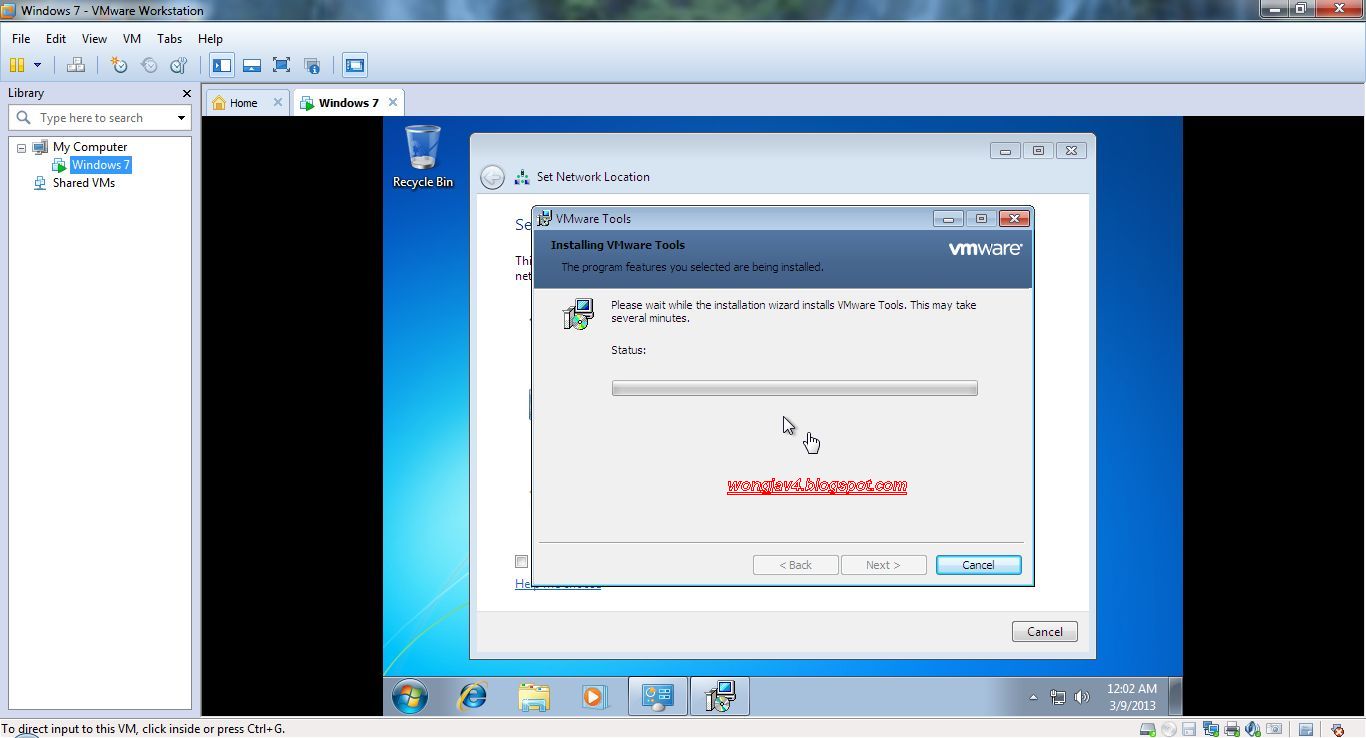Select My Computer in the library
The height and width of the screenshot is (738, 1366).
[90, 147]
